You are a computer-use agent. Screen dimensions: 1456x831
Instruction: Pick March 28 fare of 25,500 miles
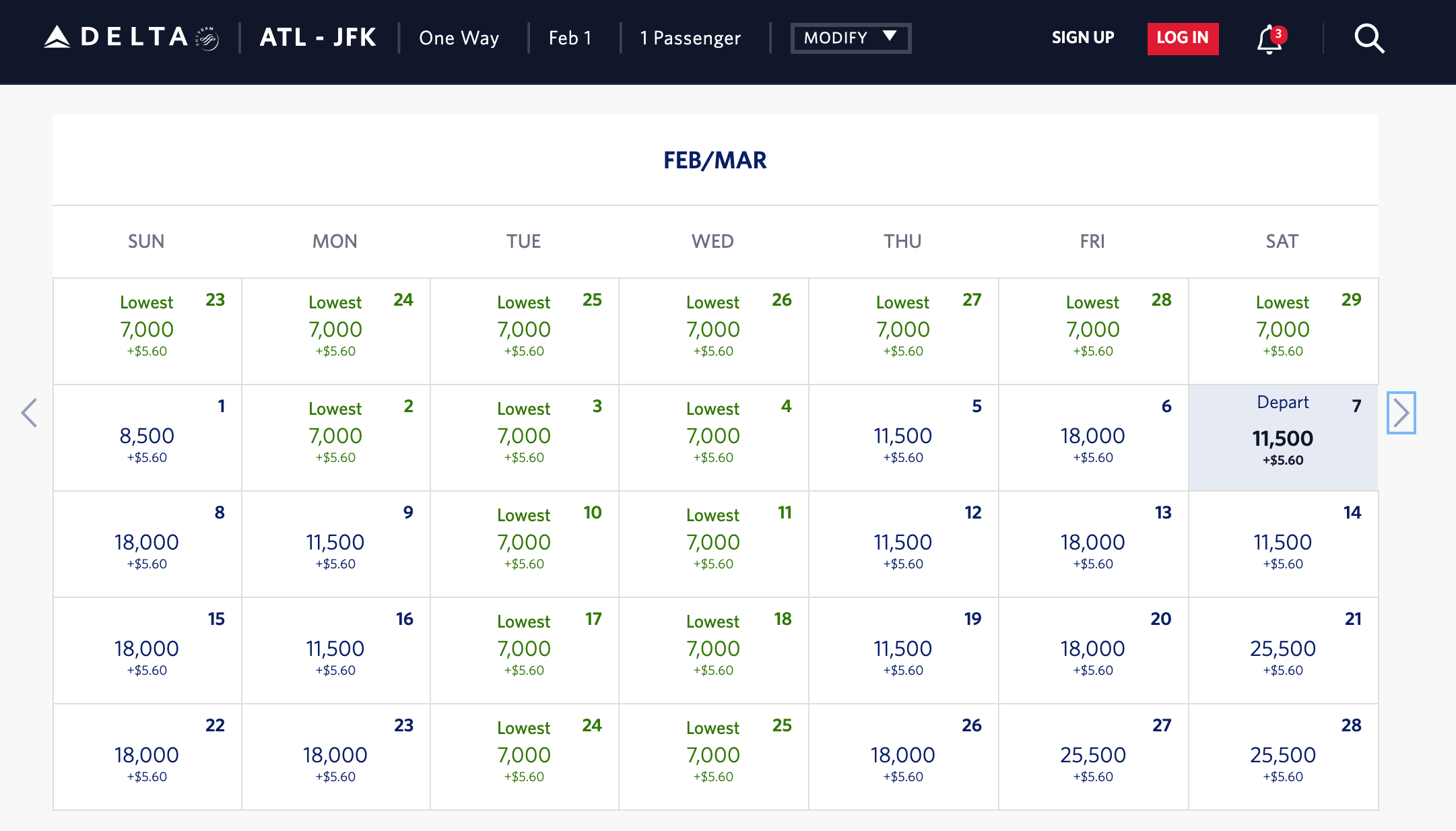(1283, 757)
